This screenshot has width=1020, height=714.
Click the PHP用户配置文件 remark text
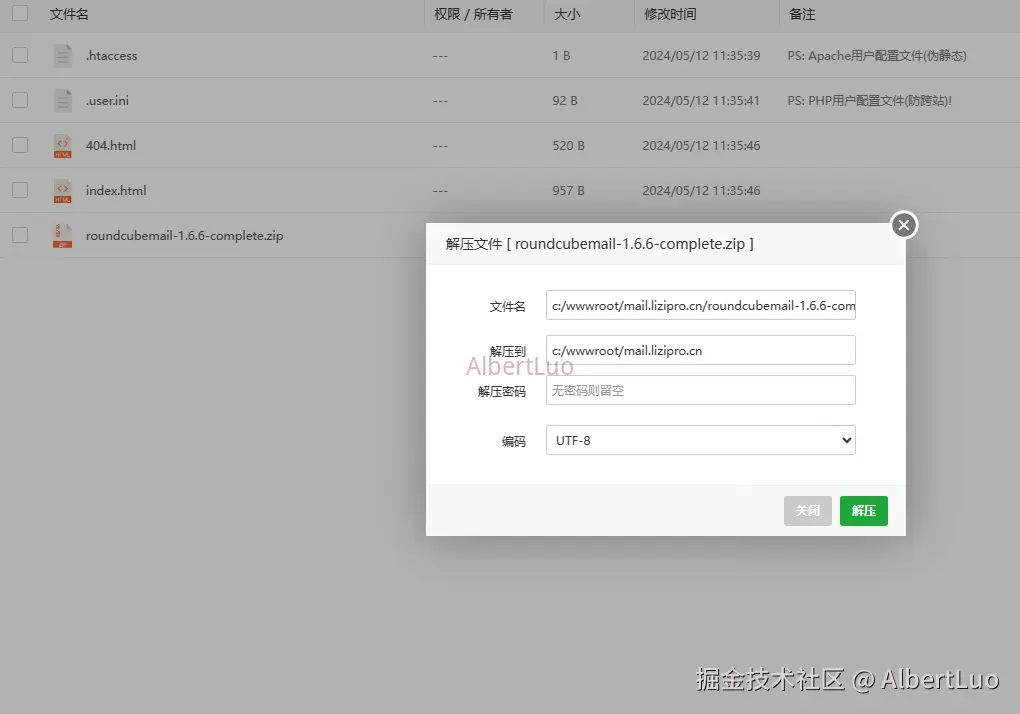869,101
